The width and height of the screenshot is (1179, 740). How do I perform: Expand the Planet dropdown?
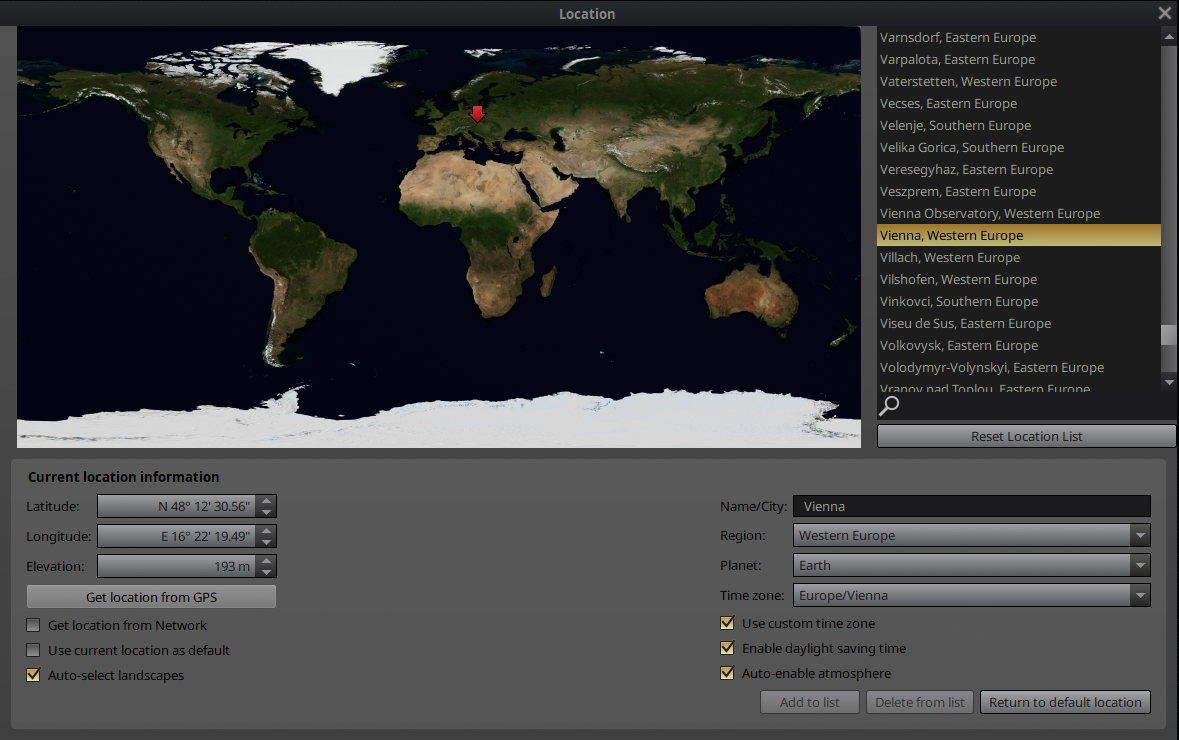(1140, 566)
